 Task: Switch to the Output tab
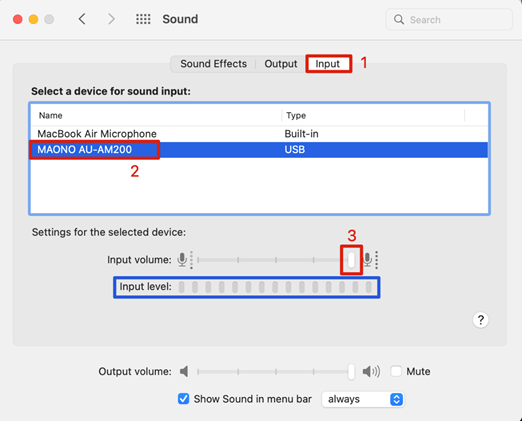281,64
